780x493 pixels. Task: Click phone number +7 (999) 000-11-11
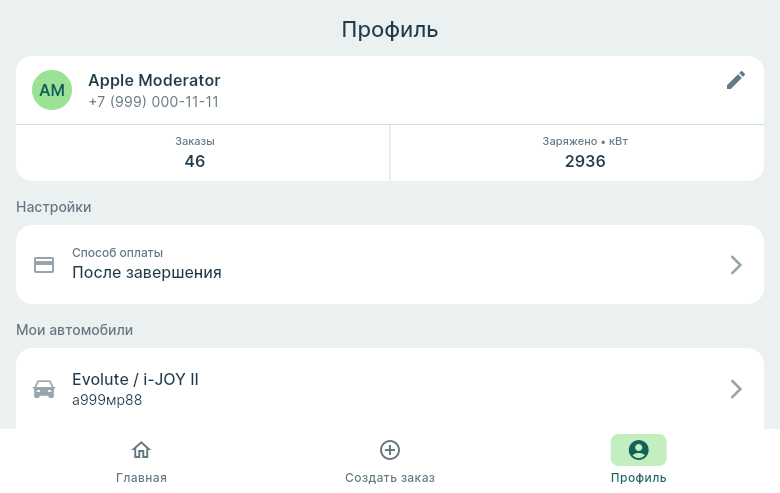pyautogui.click(x=153, y=102)
